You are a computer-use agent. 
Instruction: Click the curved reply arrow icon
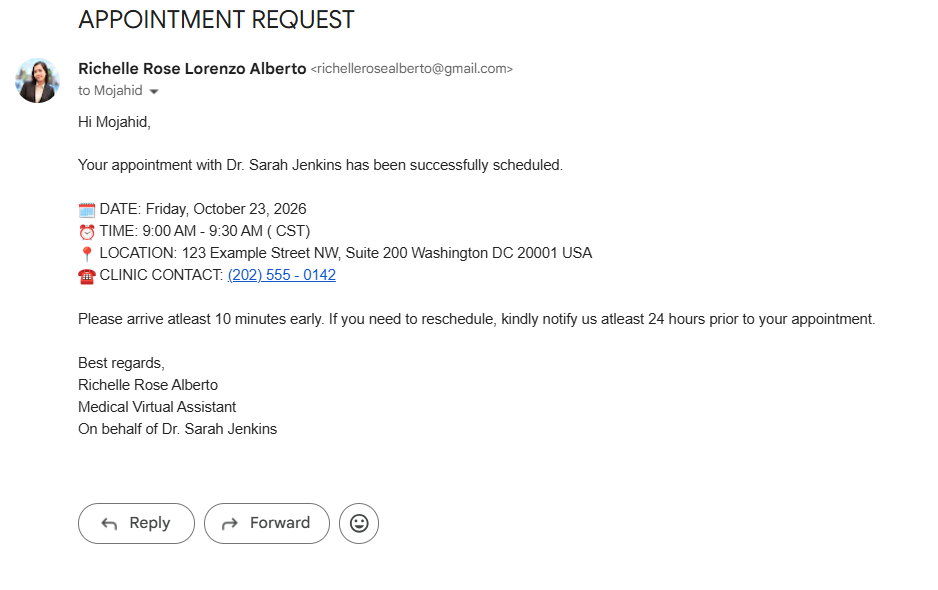[109, 524]
